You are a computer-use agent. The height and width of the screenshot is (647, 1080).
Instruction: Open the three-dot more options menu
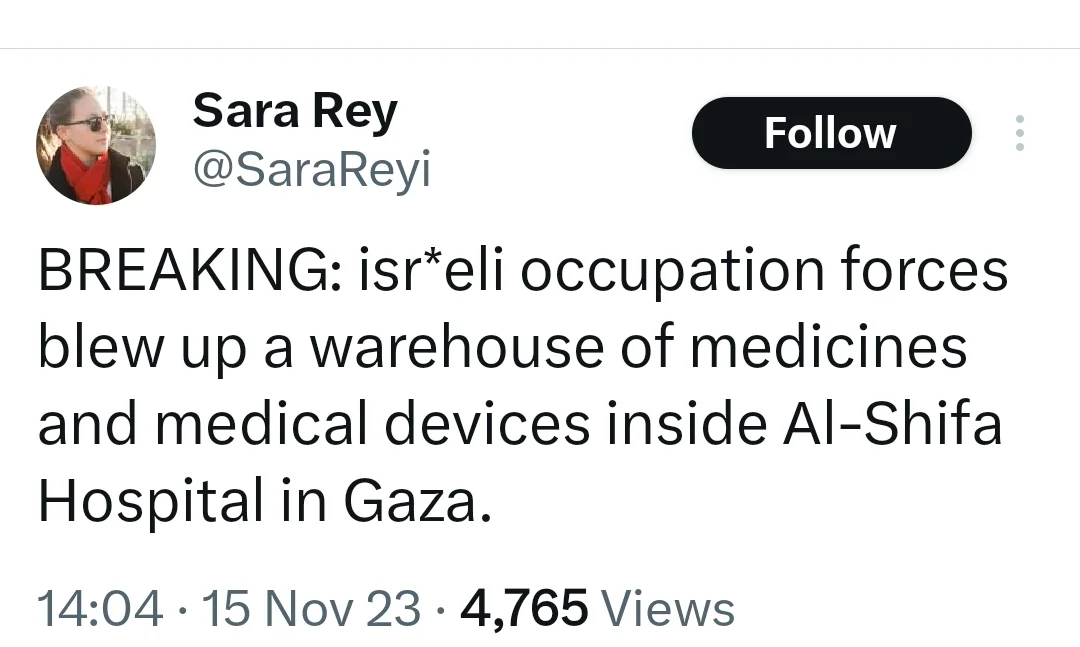pos(1020,133)
